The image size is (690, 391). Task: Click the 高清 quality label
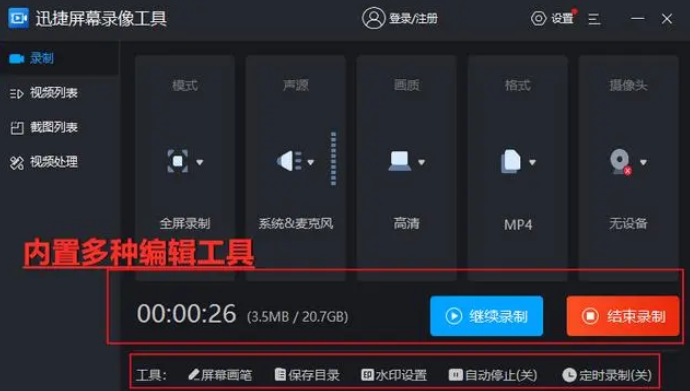click(x=407, y=223)
